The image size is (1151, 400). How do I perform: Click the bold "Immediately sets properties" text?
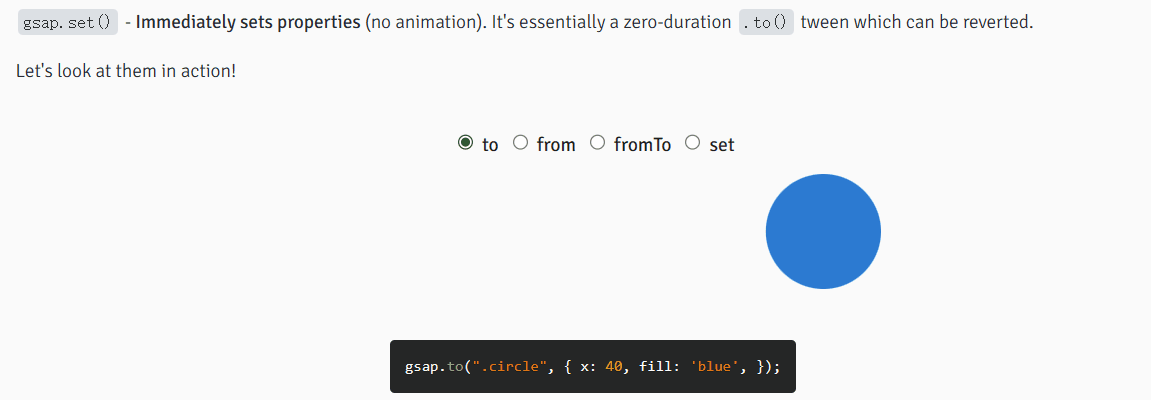248,21
